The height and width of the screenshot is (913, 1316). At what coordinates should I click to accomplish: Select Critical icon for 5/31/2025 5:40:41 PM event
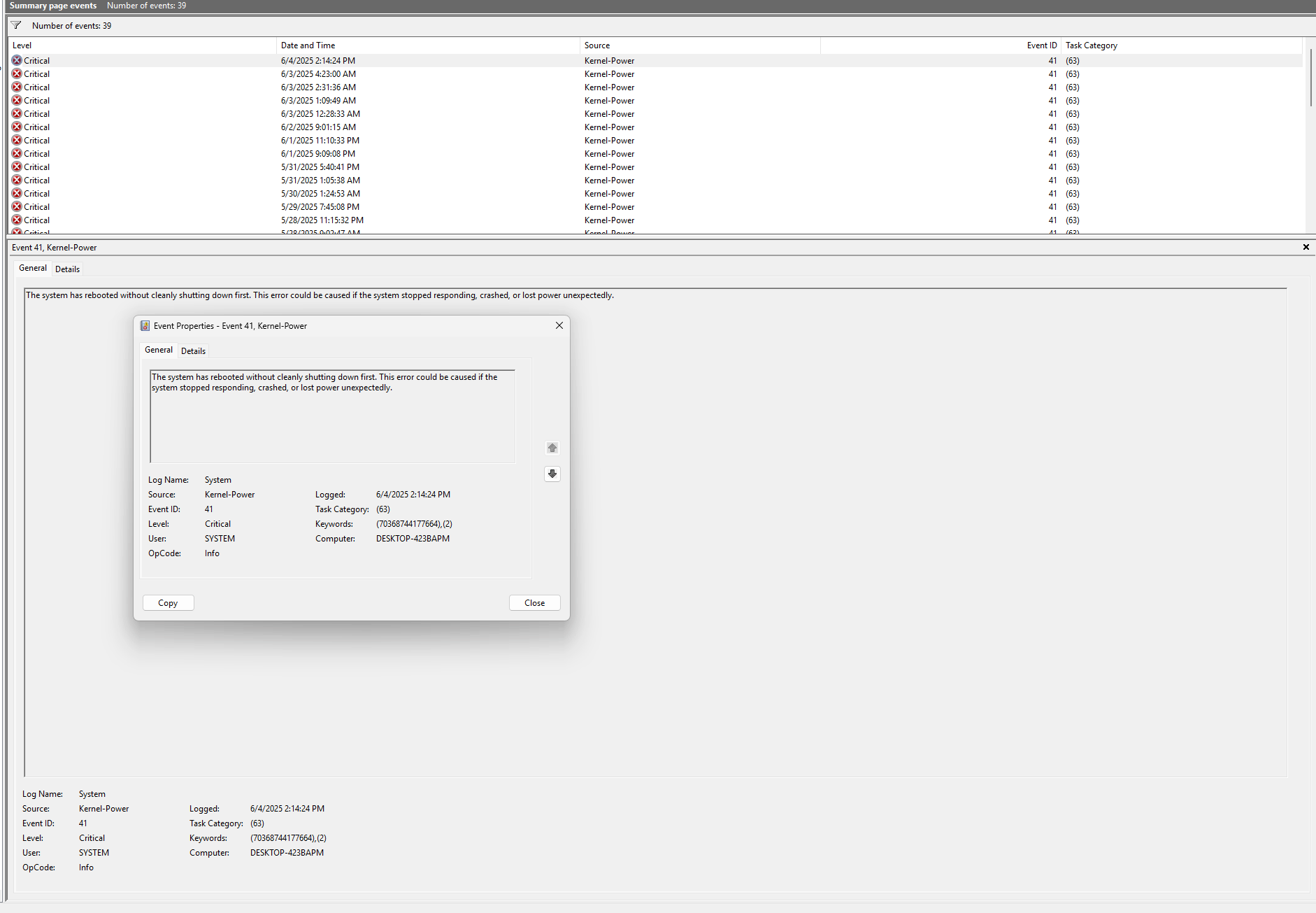(x=17, y=167)
